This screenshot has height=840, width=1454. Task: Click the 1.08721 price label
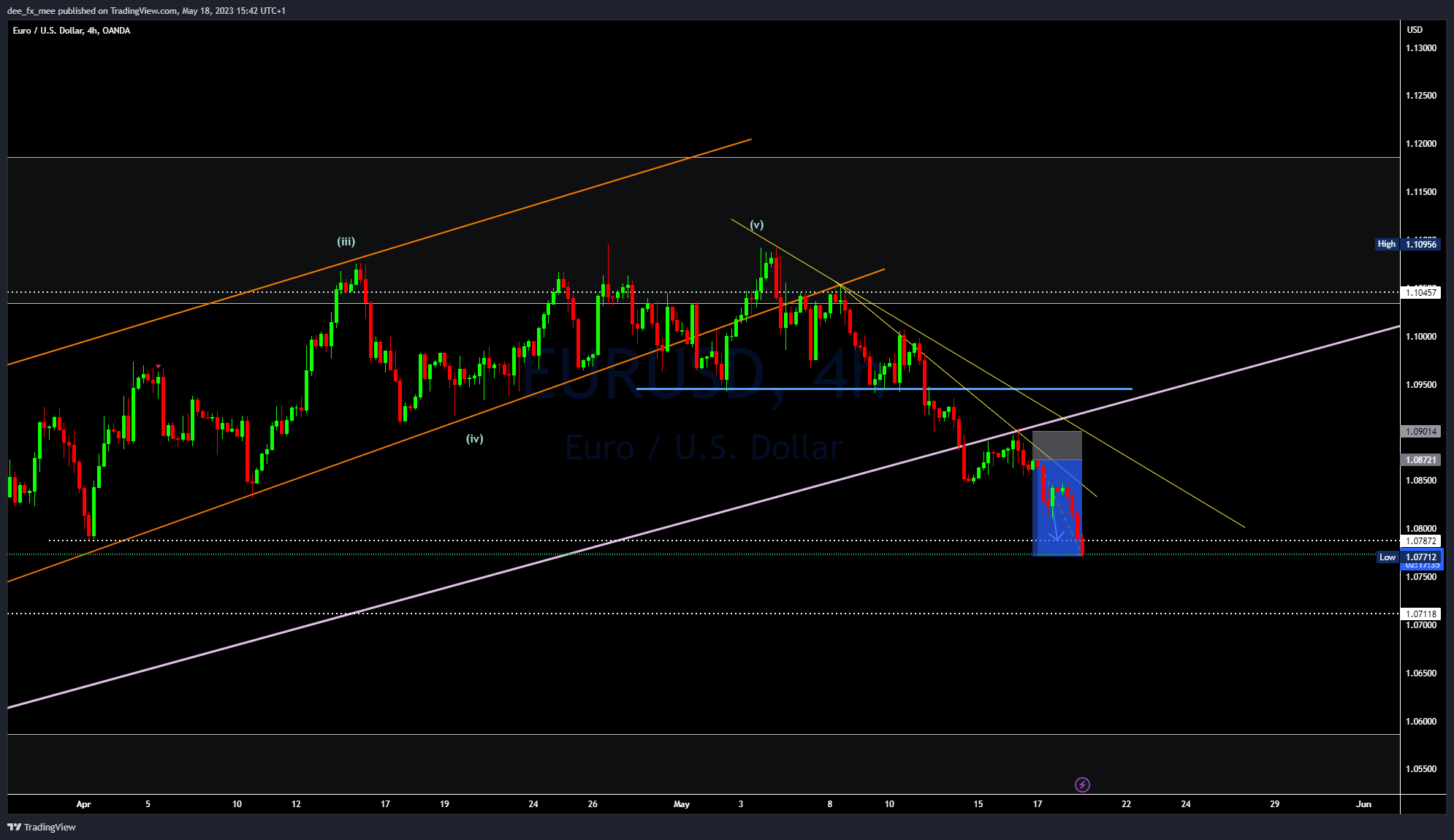[x=1421, y=460]
